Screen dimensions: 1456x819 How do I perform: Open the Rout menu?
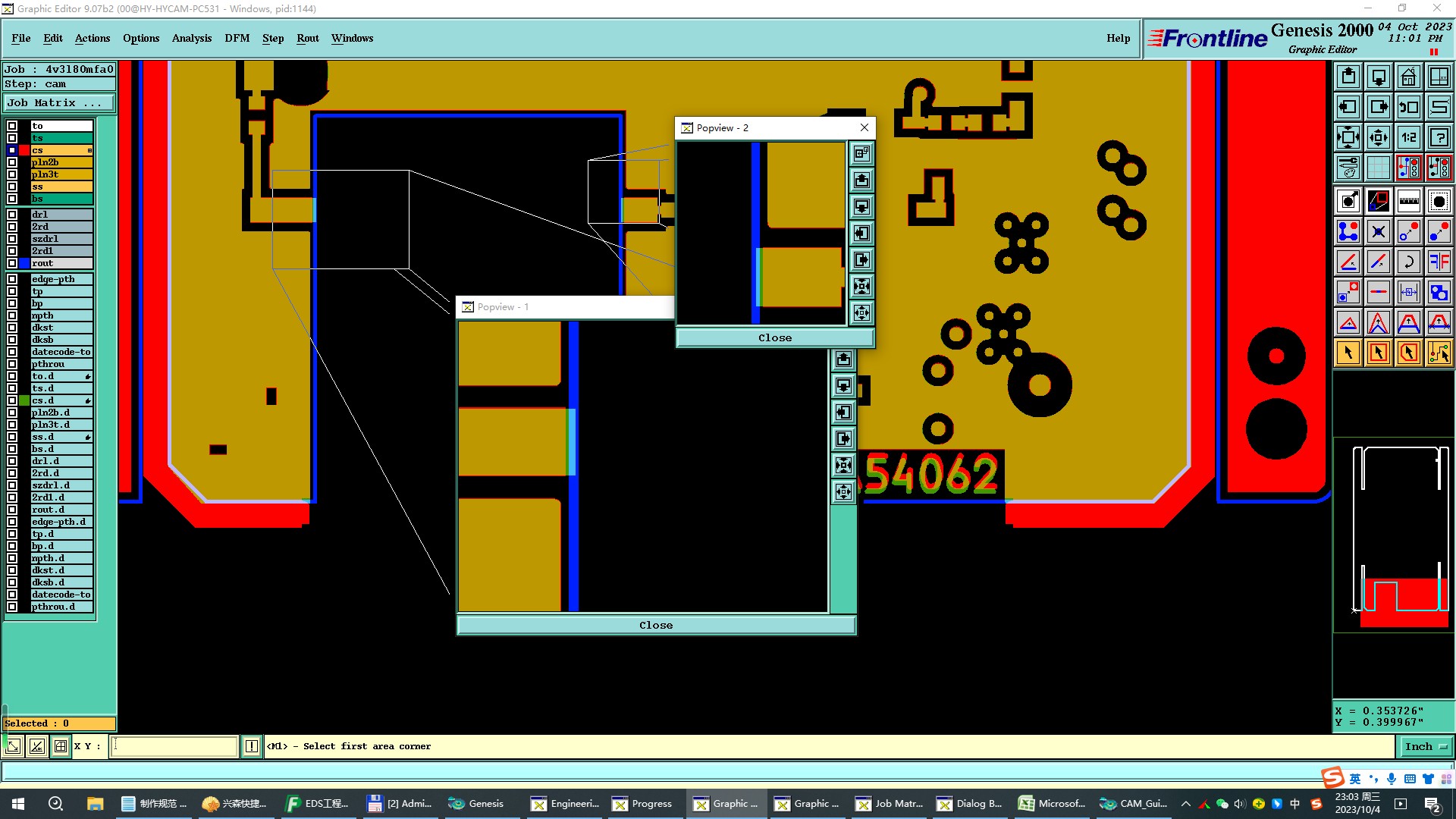pyautogui.click(x=307, y=38)
